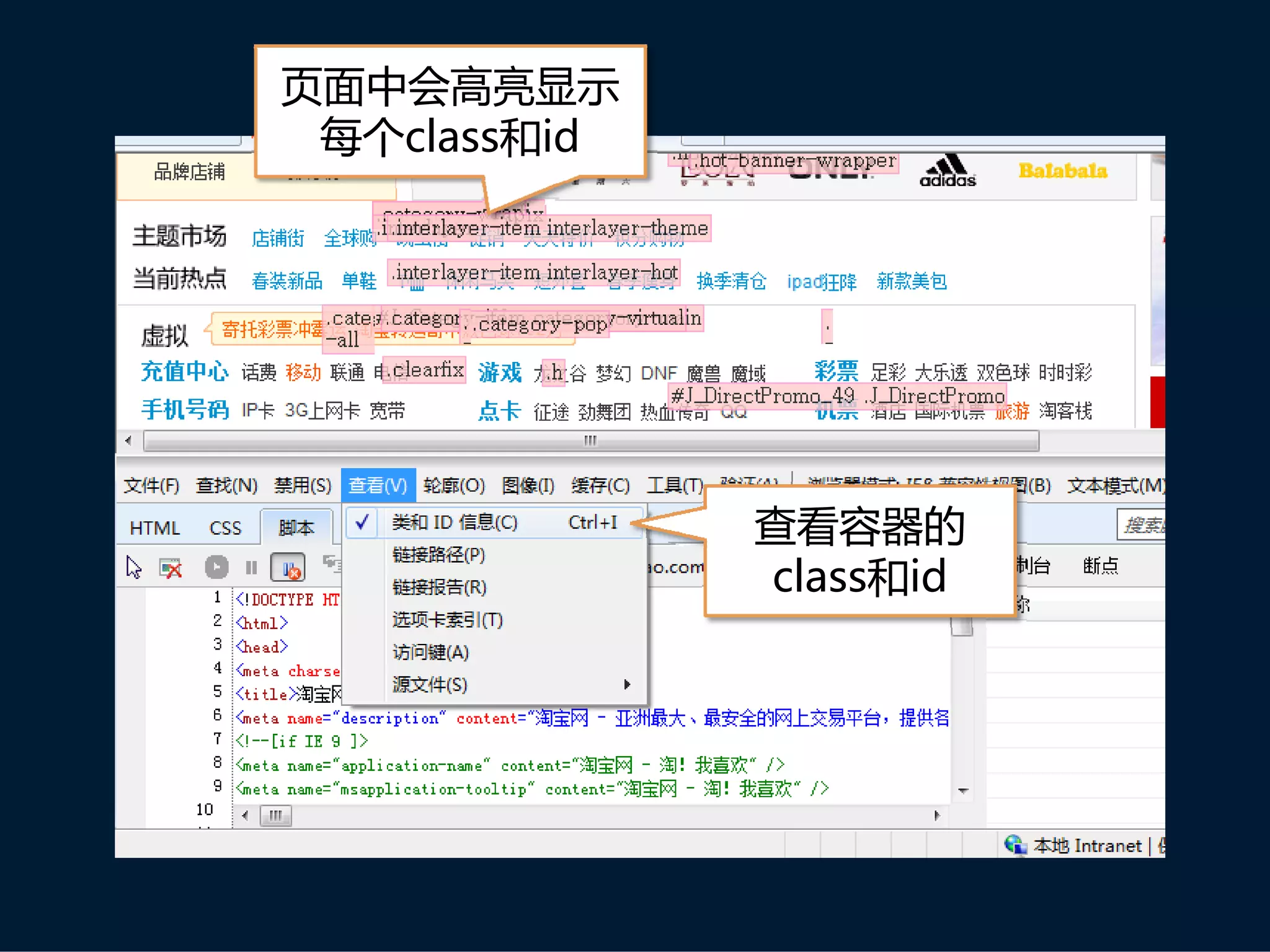Open the 查找(N) menu
Screen dimensions: 1270x952
click(226, 485)
